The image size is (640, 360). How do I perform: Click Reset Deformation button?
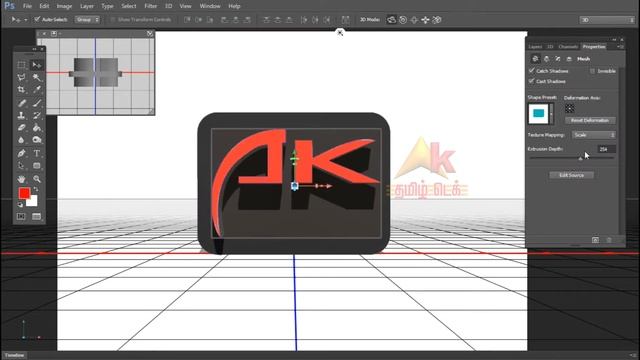(x=590, y=120)
